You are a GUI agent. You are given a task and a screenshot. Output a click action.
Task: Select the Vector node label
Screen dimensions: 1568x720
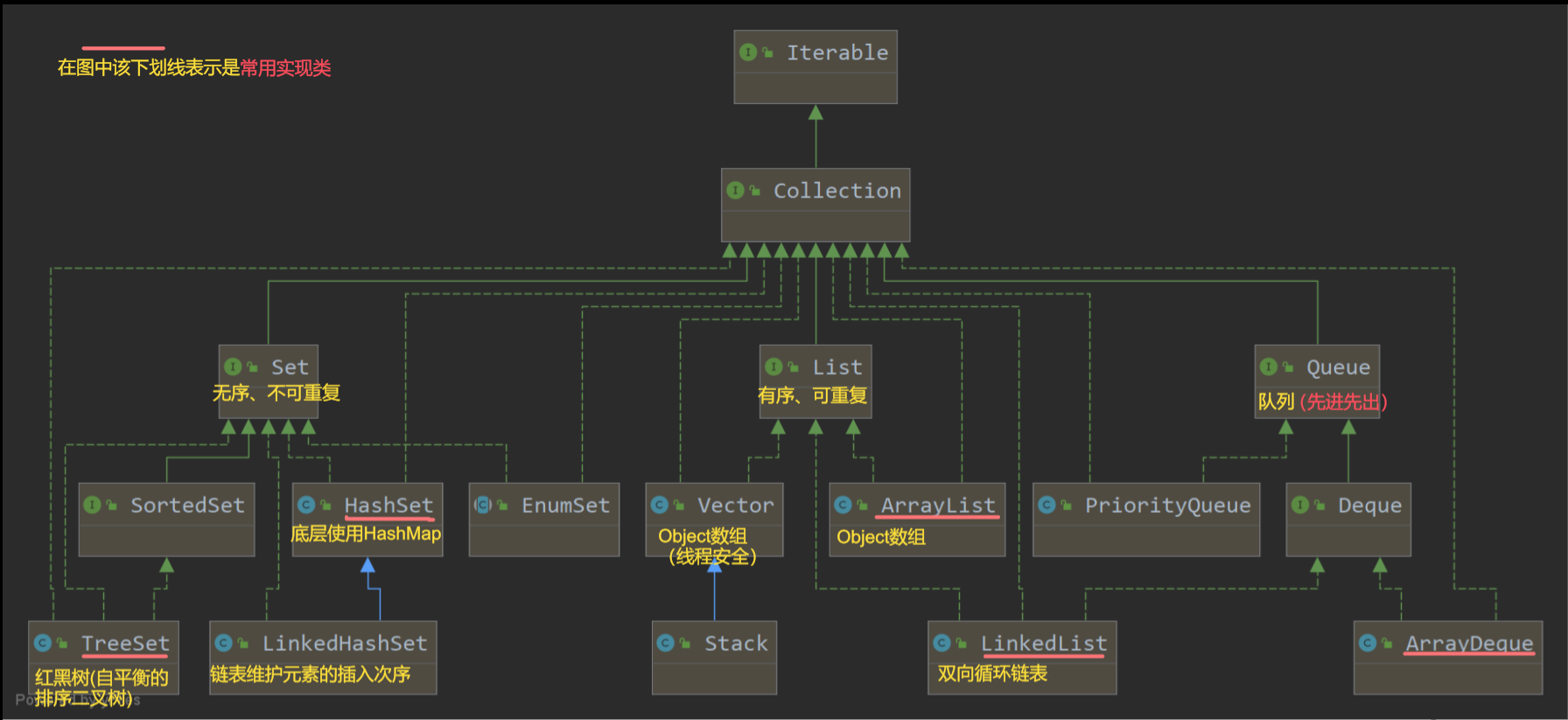(x=735, y=505)
